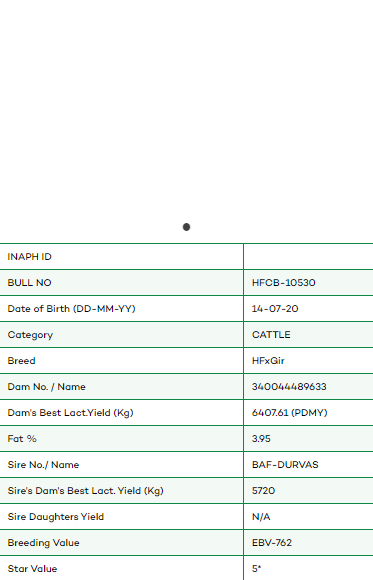373x580 pixels.
Task: Click the dam number 340044489633
Action: (x=289, y=387)
